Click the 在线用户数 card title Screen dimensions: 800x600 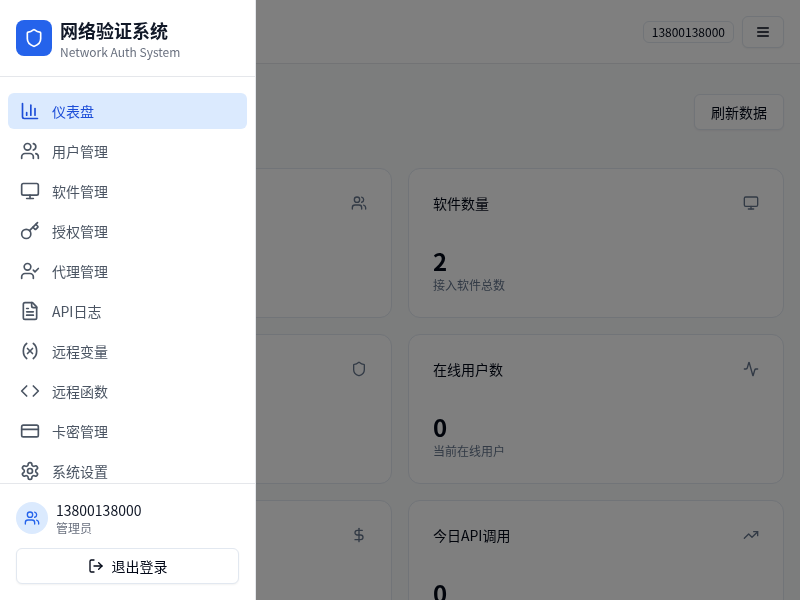(x=468, y=370)
